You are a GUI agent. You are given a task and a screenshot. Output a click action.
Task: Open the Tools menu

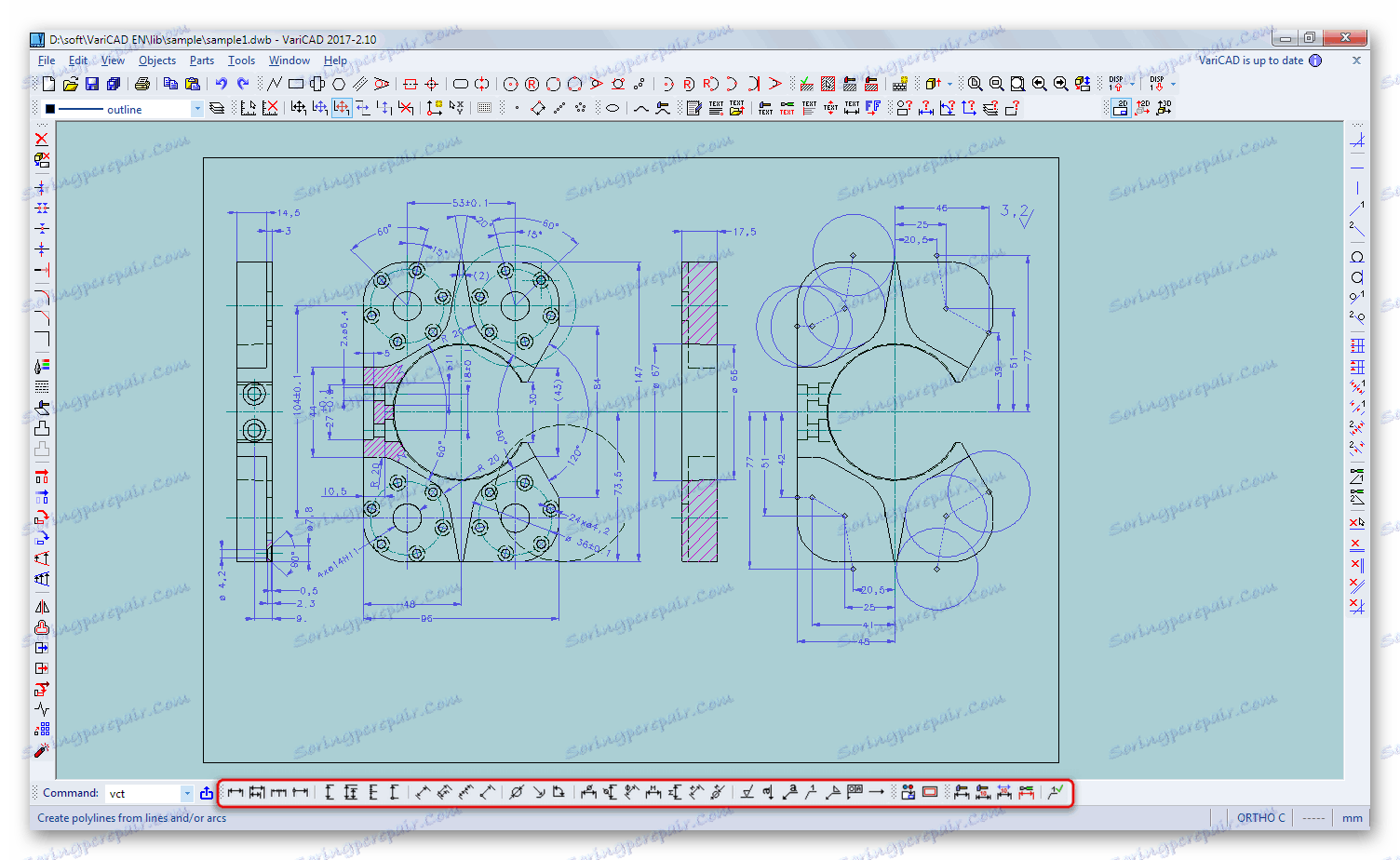point(241,60)
